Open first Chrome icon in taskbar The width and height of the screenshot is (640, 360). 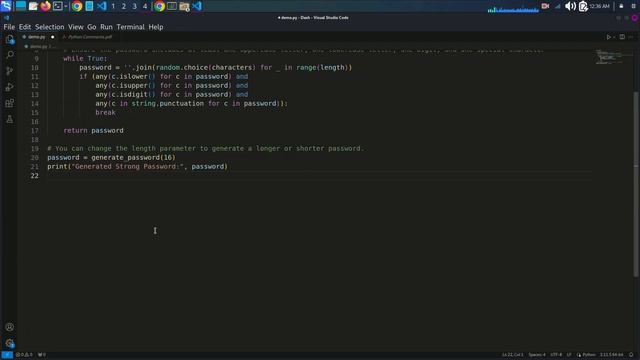pos(77,6)
